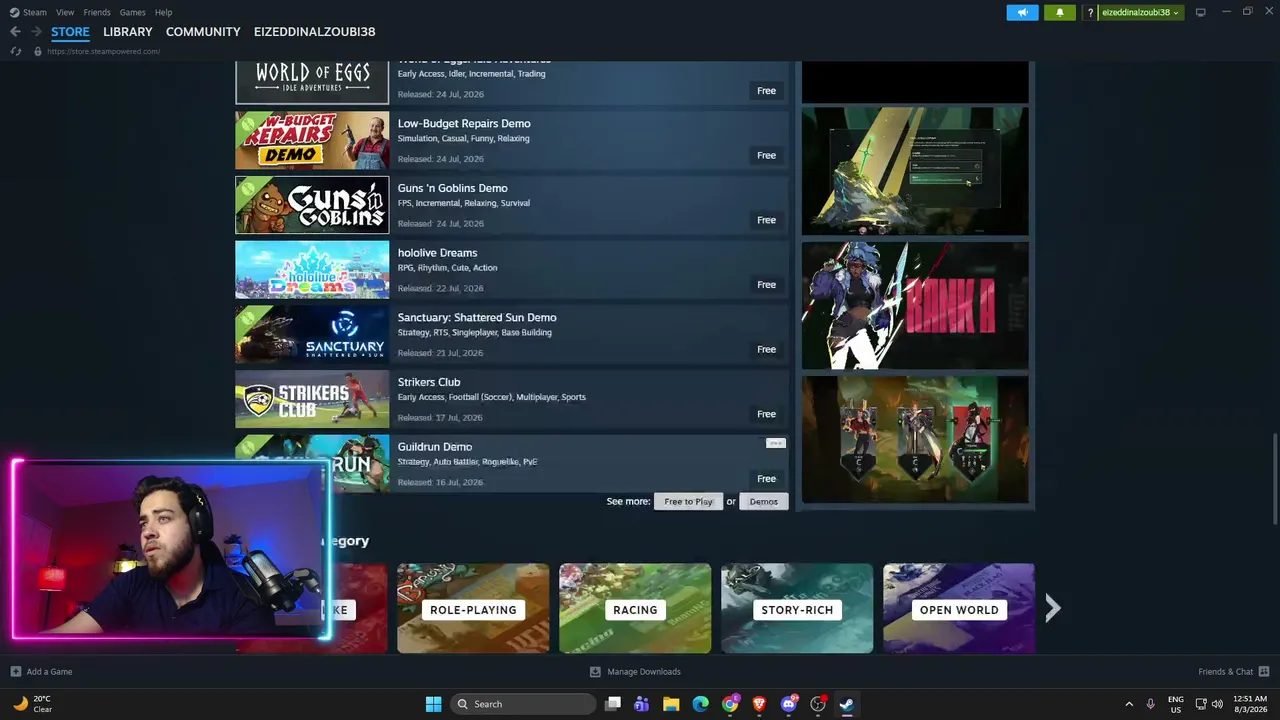Screen dimensions: 1280x720
Task: Launch Microsoft Teams from the taskbar
Action: 642,704
